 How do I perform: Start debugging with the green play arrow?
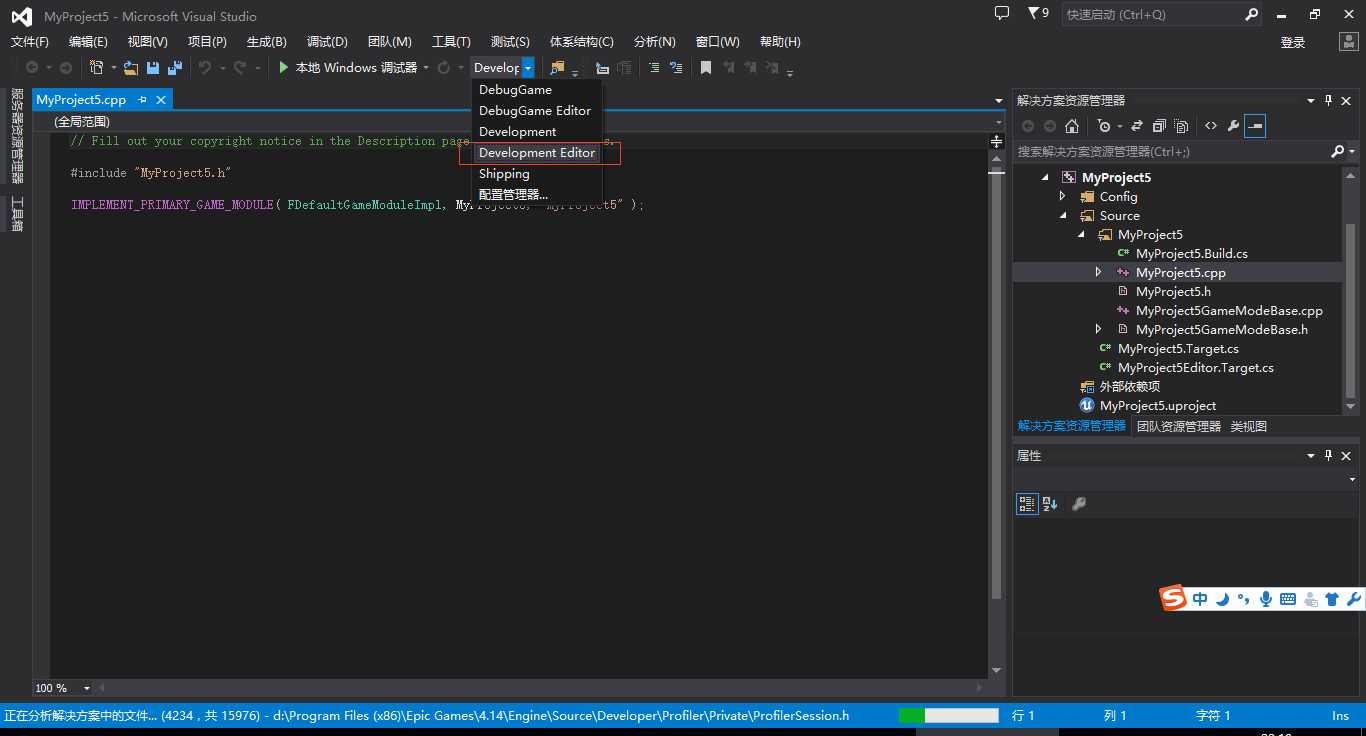(x=284, y=67)
